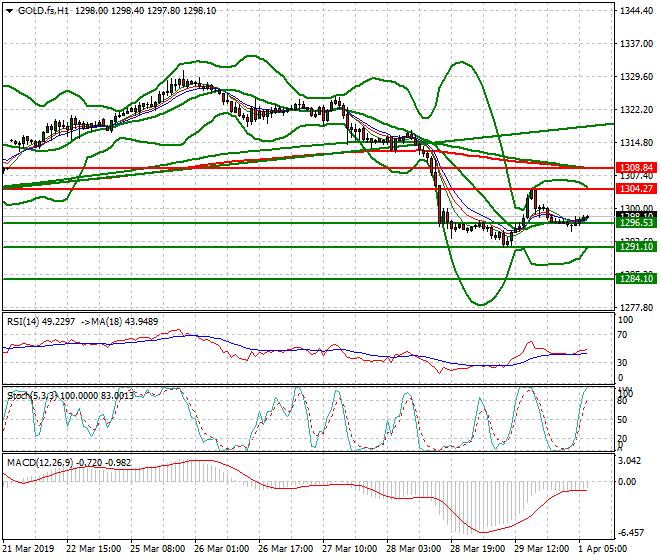Click the 1291.10 green price label
660x560 pixels.
(x=636, y=247)
